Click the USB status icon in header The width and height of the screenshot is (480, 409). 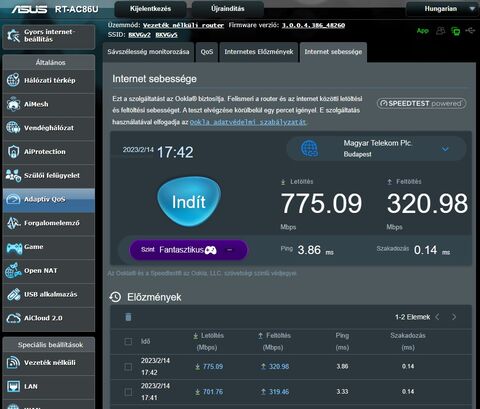click(x=470, y=31)
